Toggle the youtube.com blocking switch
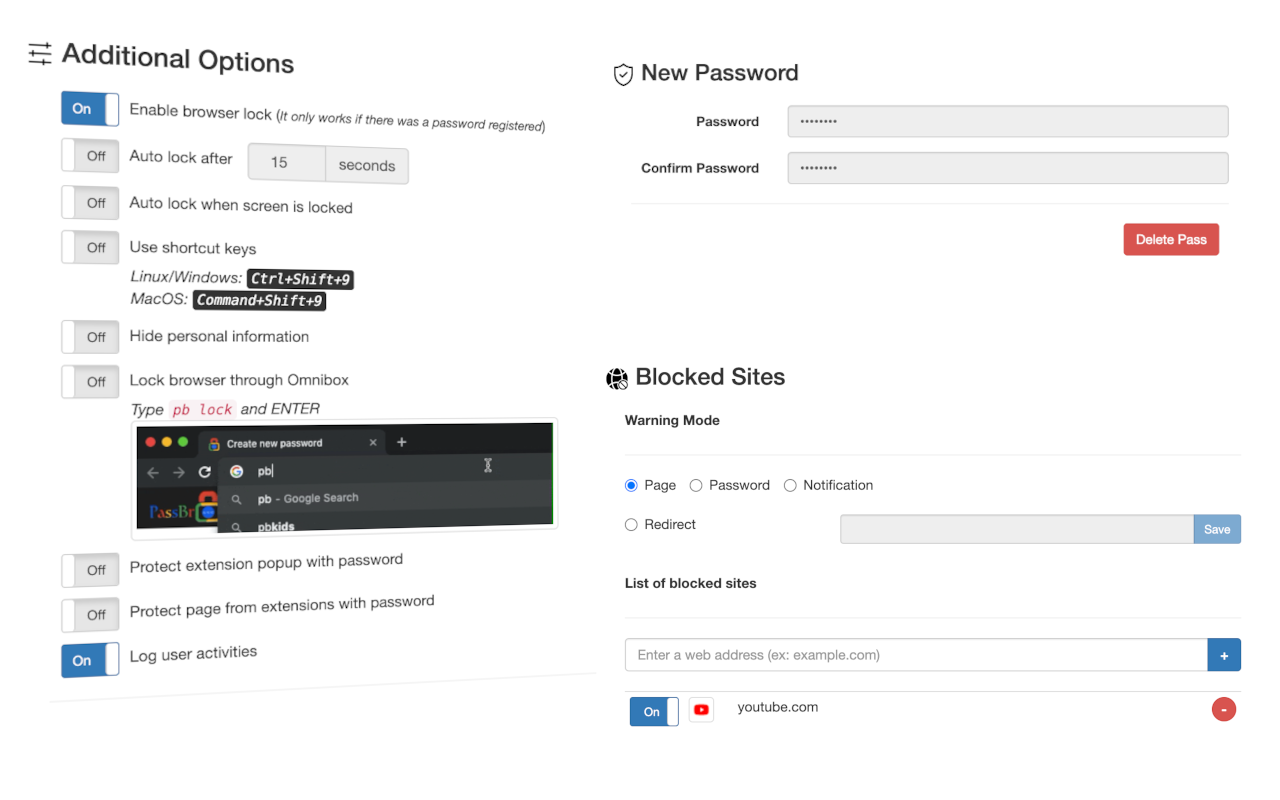Screen dimensions: 1280x800 coord(654,711)
